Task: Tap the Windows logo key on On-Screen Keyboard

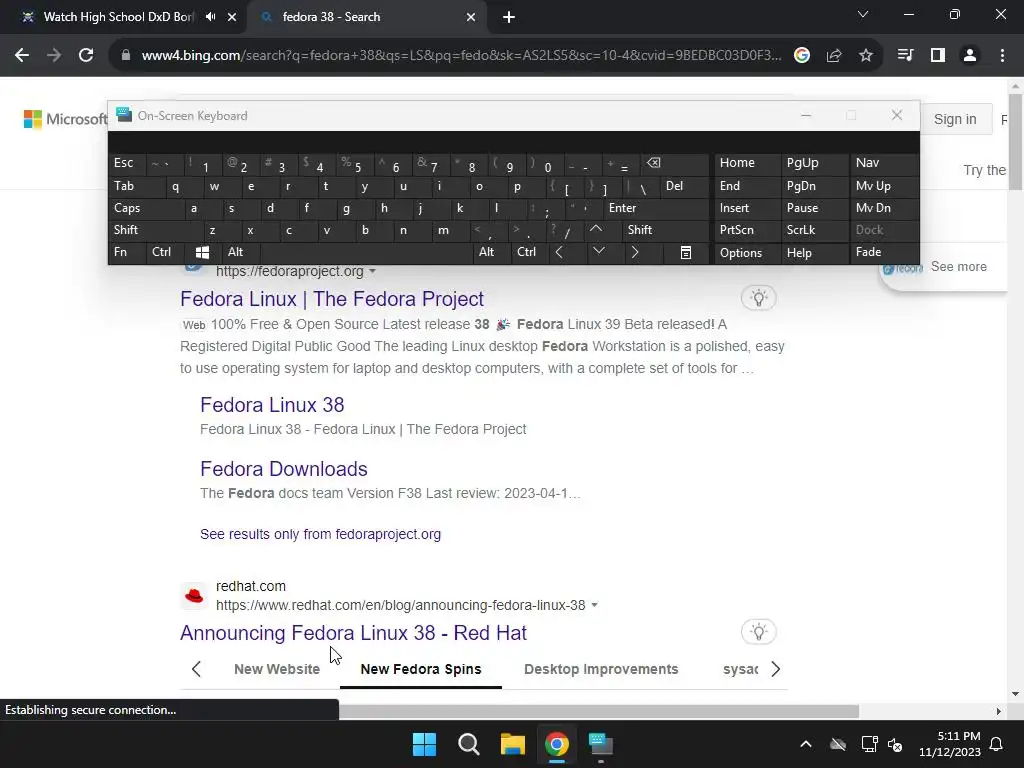Action: click(x=202, y=252)
